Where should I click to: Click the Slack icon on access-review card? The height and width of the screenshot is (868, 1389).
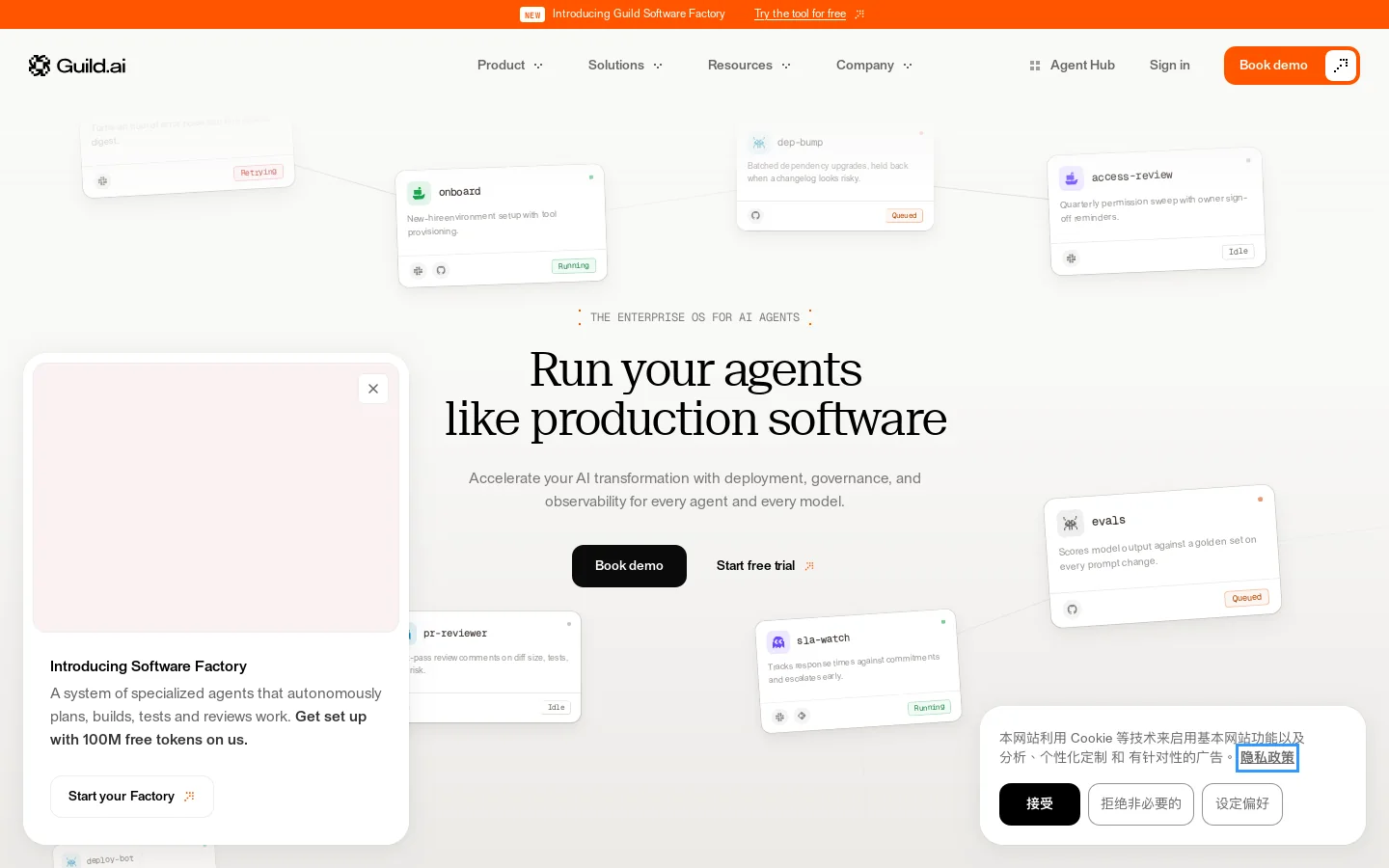pos(1071,258)
